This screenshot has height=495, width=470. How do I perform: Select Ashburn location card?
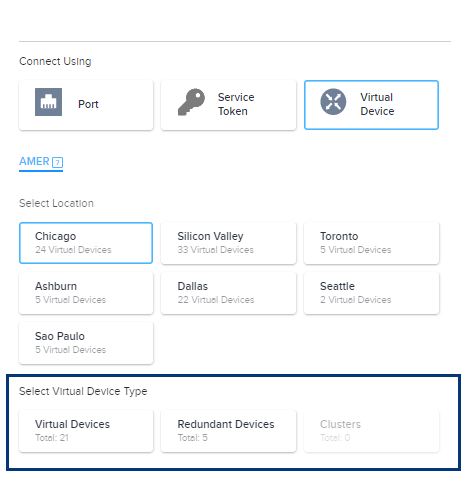click(x=86, y=293)
